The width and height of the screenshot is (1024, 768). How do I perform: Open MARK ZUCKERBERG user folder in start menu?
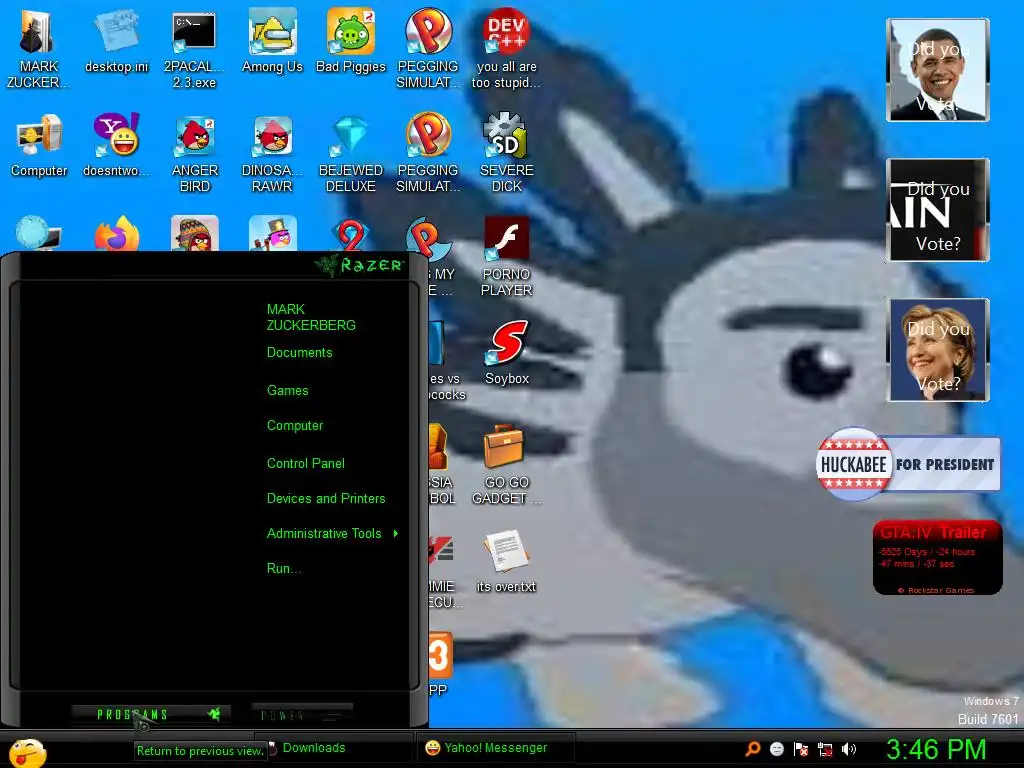311,317
